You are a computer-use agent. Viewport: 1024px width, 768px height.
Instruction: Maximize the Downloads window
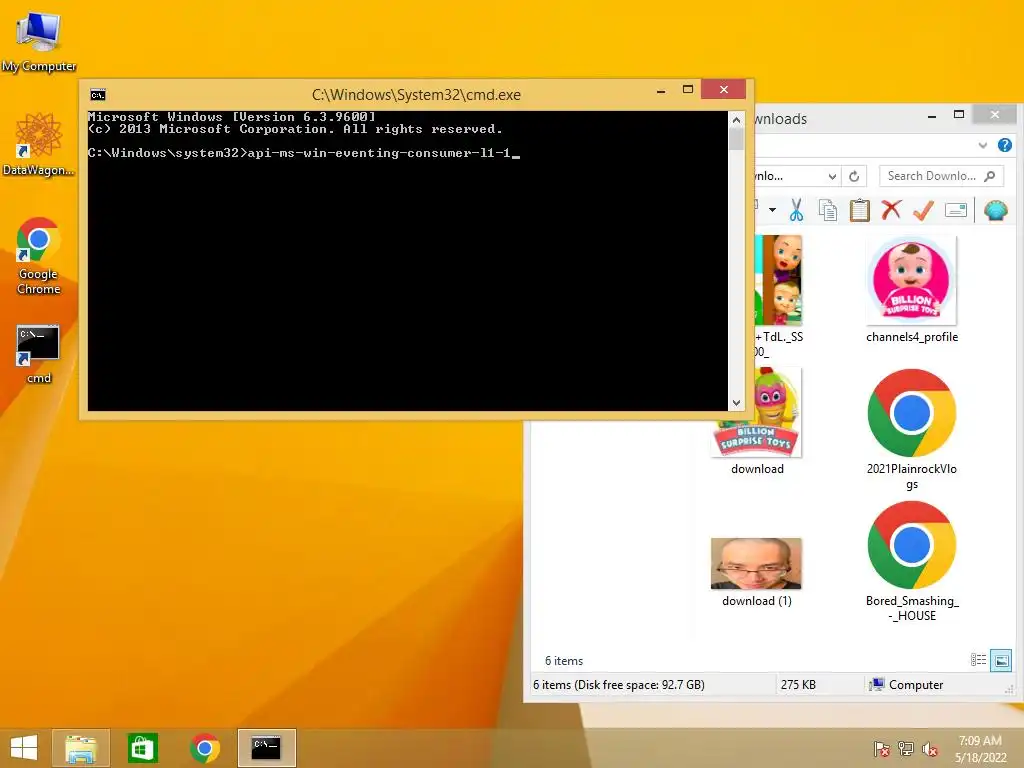(959, 115)
